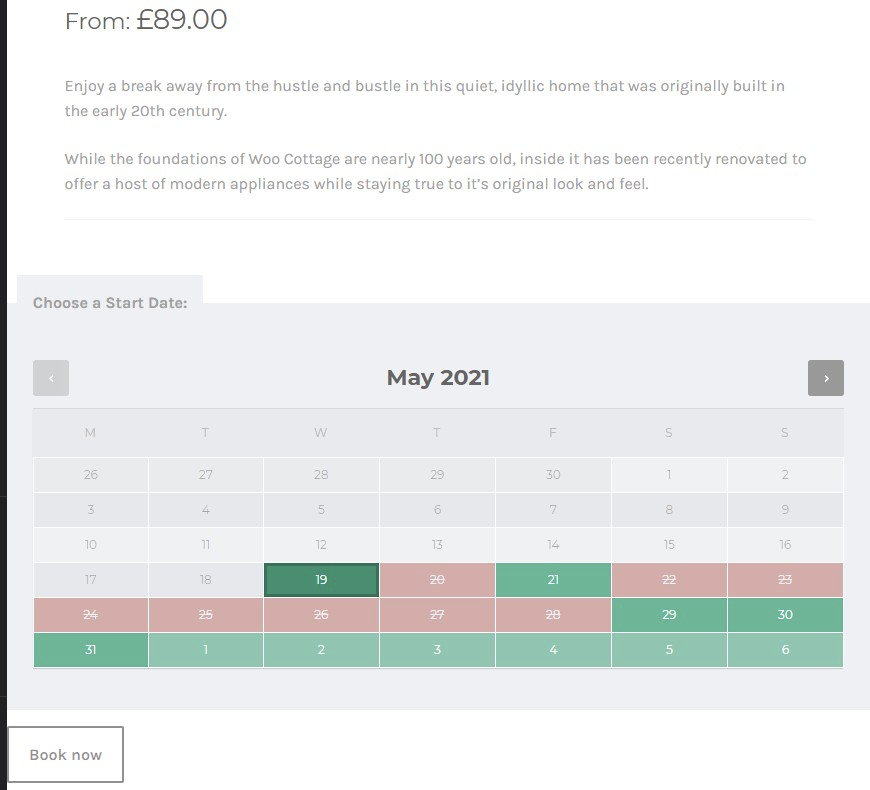Click the unavailable date May 20
Viewport: 870px width, 790px height.
click(437, 580)
